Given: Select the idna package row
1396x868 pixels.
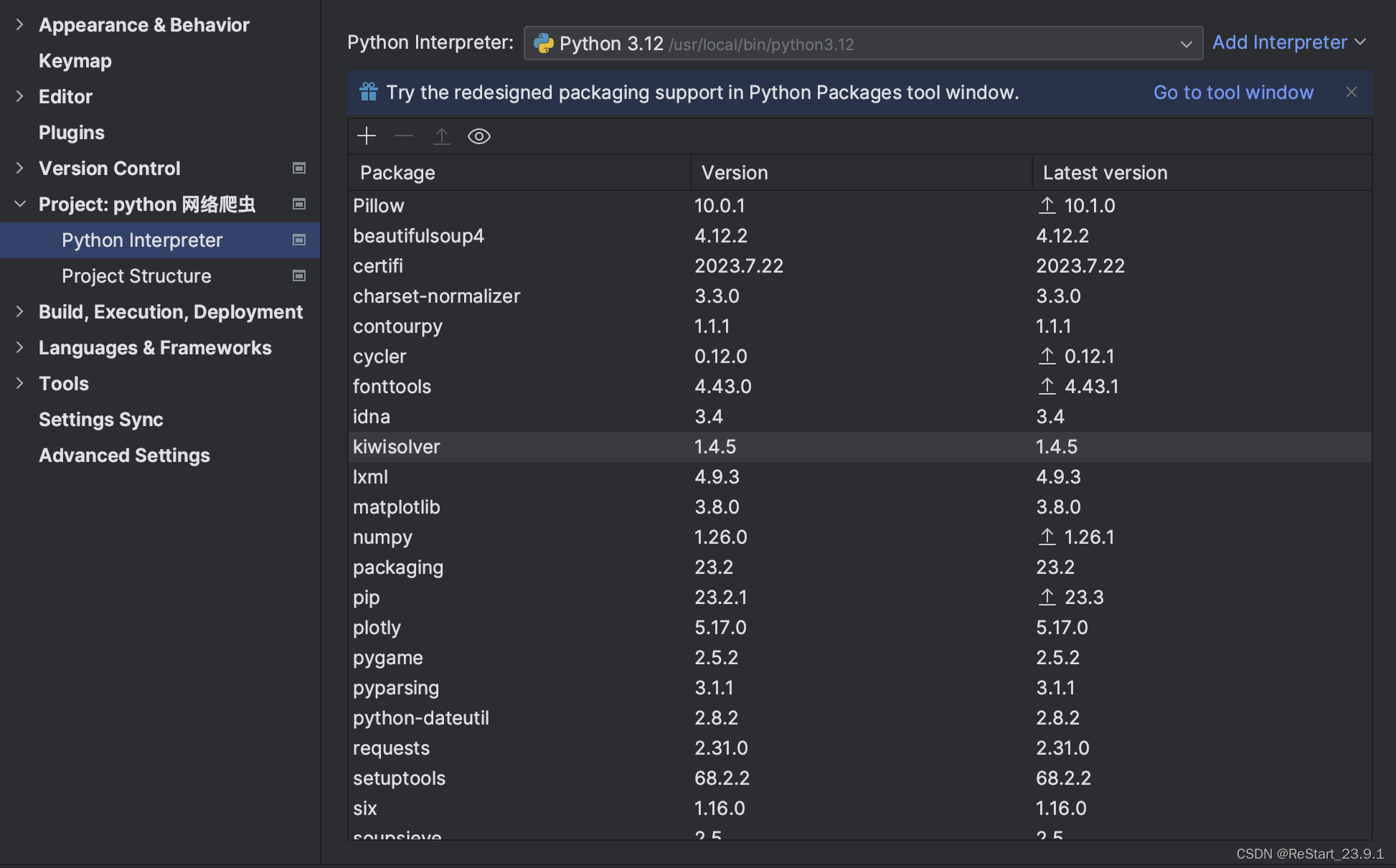Looking at the screenshot, I should point(860,416).
